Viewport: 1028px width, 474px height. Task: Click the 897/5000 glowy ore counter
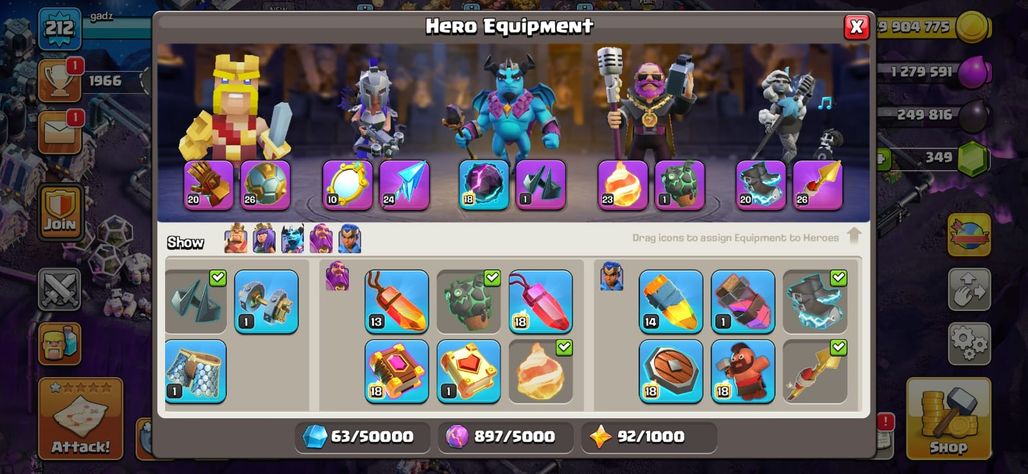(505, 437)
